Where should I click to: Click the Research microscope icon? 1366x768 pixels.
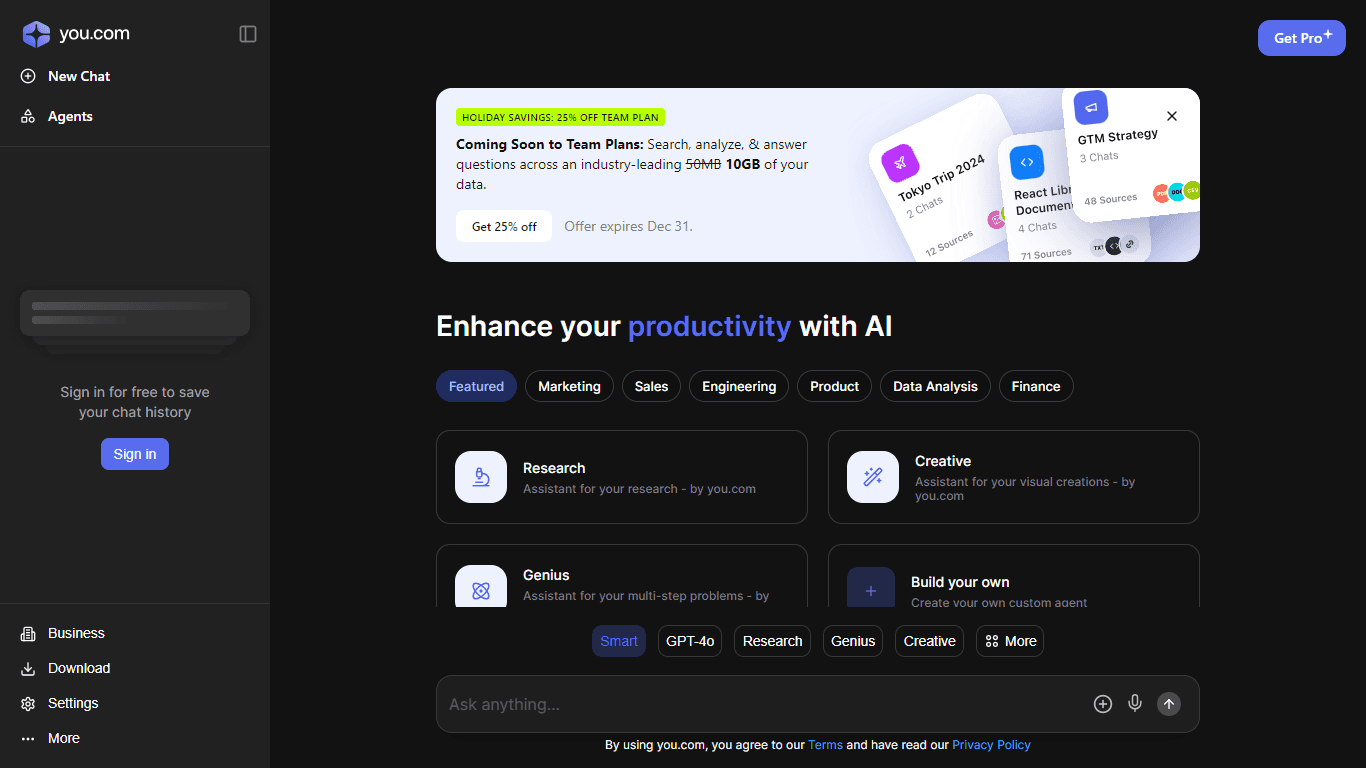point(481,477)
